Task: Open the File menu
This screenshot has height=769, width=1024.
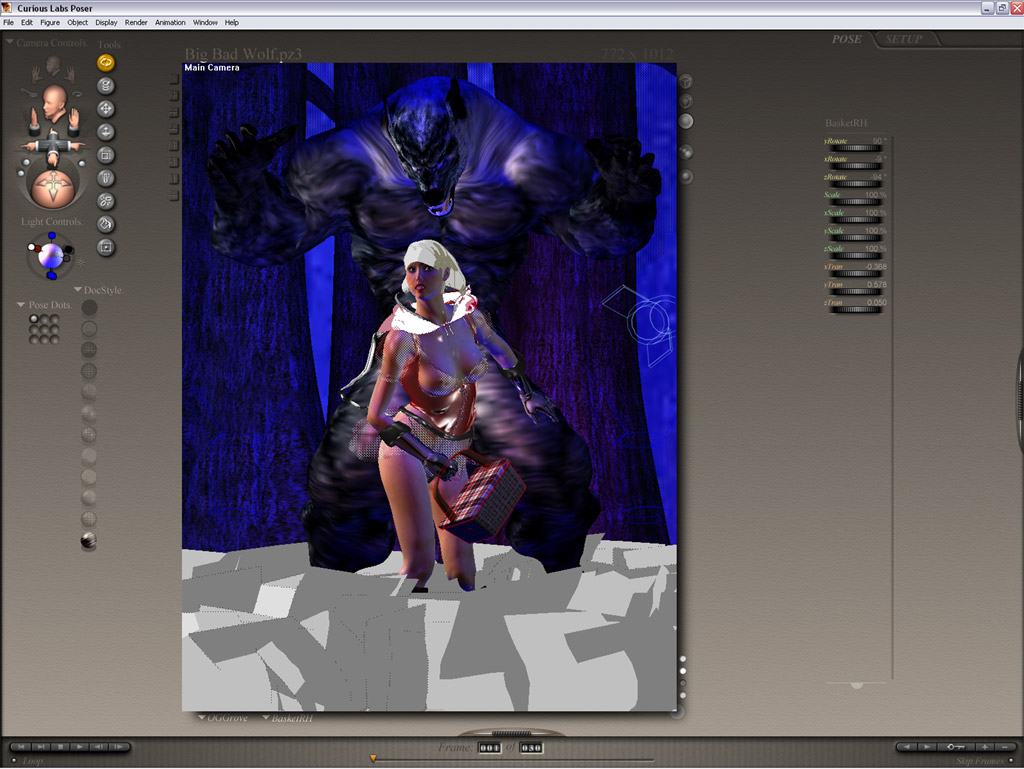Action: click(8, 22)
